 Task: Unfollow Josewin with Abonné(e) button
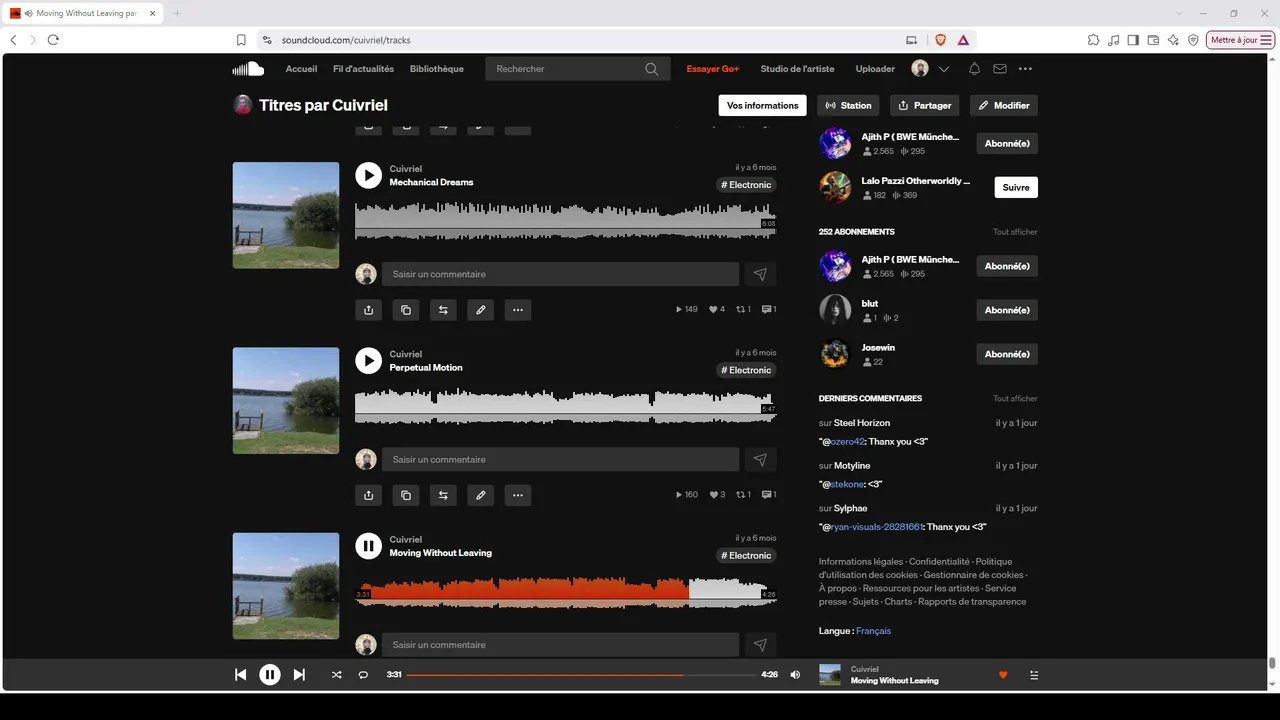(1007, 354)
